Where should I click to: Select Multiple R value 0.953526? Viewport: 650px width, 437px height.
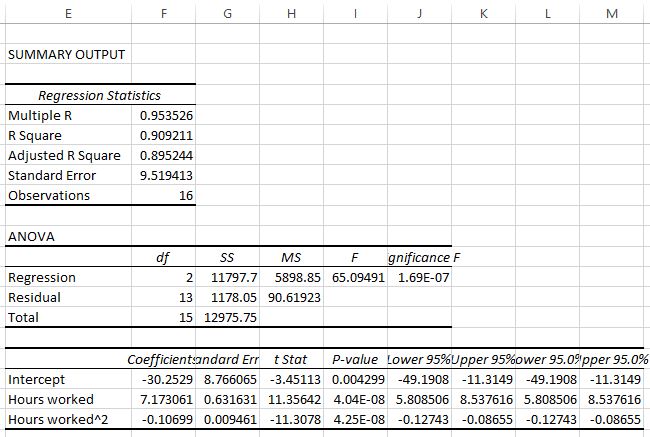166,115
